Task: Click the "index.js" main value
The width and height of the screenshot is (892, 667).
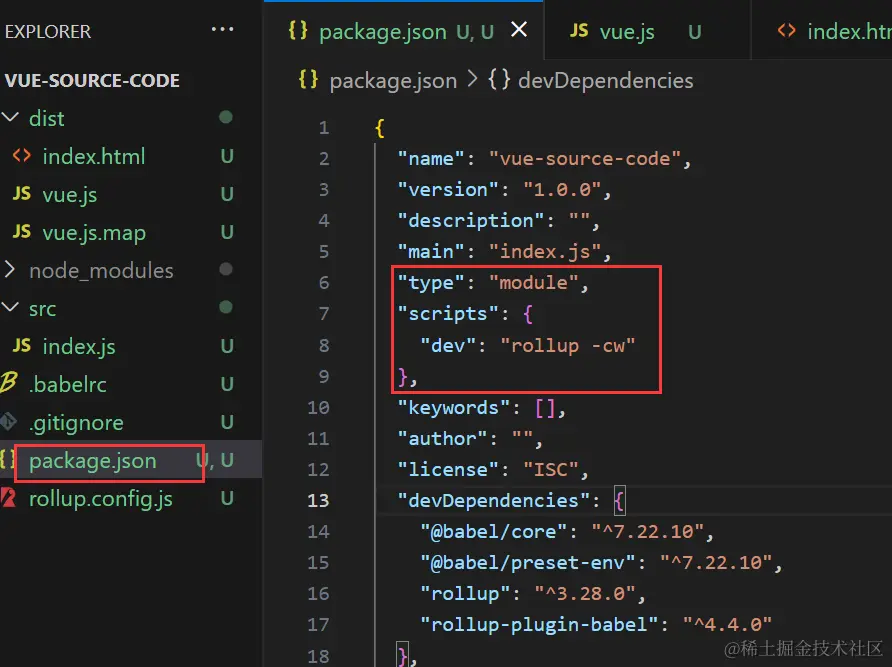Action: 545,252
